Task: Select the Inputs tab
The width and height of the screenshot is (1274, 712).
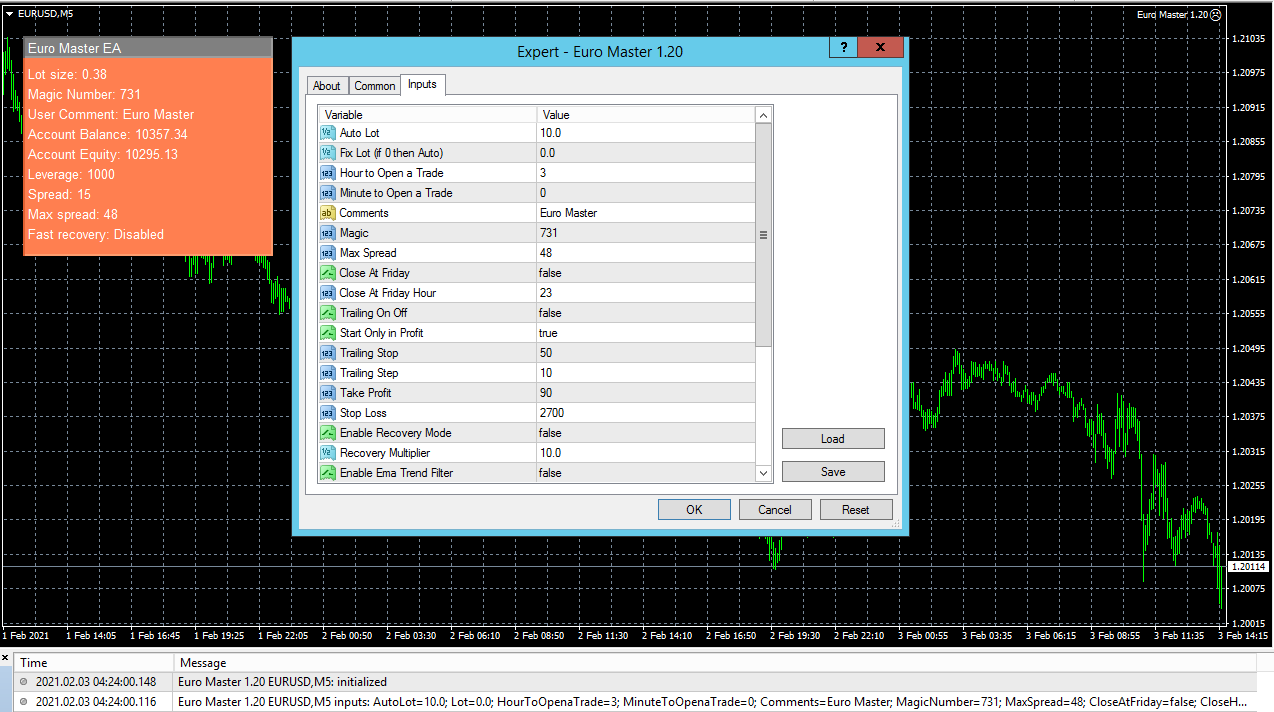Action: tap(422, 85)
